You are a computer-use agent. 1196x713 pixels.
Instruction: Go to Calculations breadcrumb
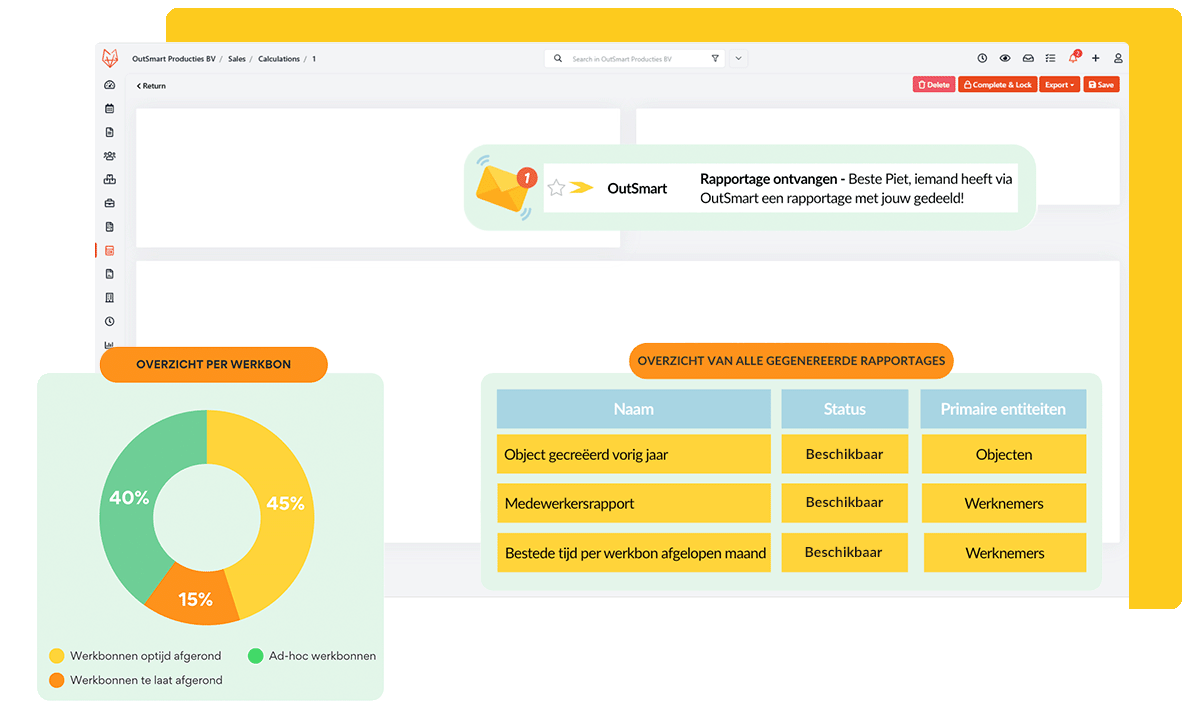pyautogui.click(x=279, y=59)
